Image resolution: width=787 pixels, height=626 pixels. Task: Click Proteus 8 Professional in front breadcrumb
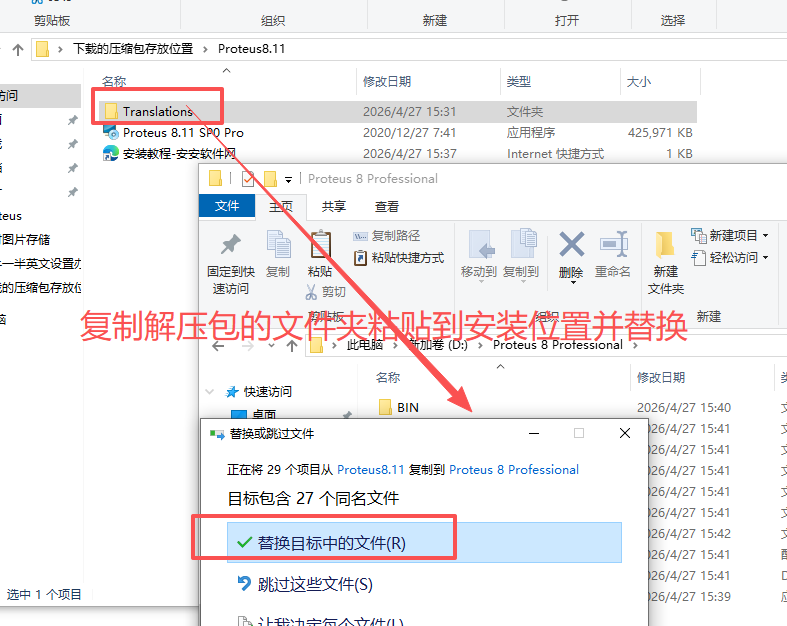click(x=557, y=345)
